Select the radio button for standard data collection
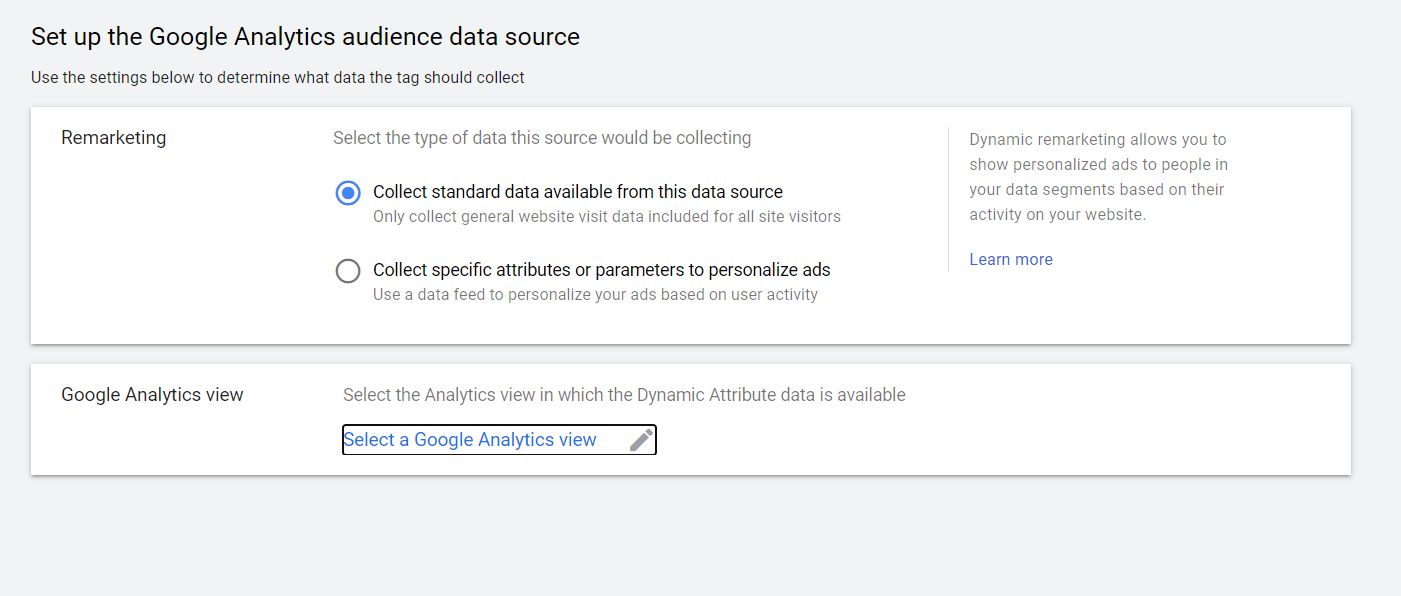 347,192
